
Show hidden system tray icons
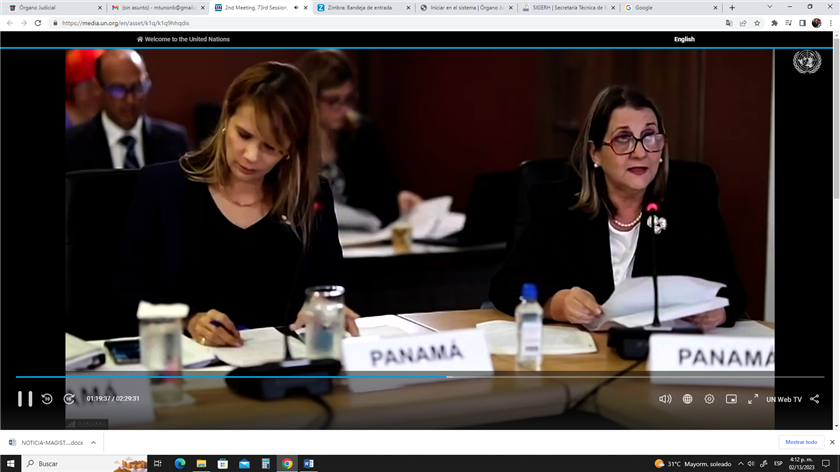(741, 464)
